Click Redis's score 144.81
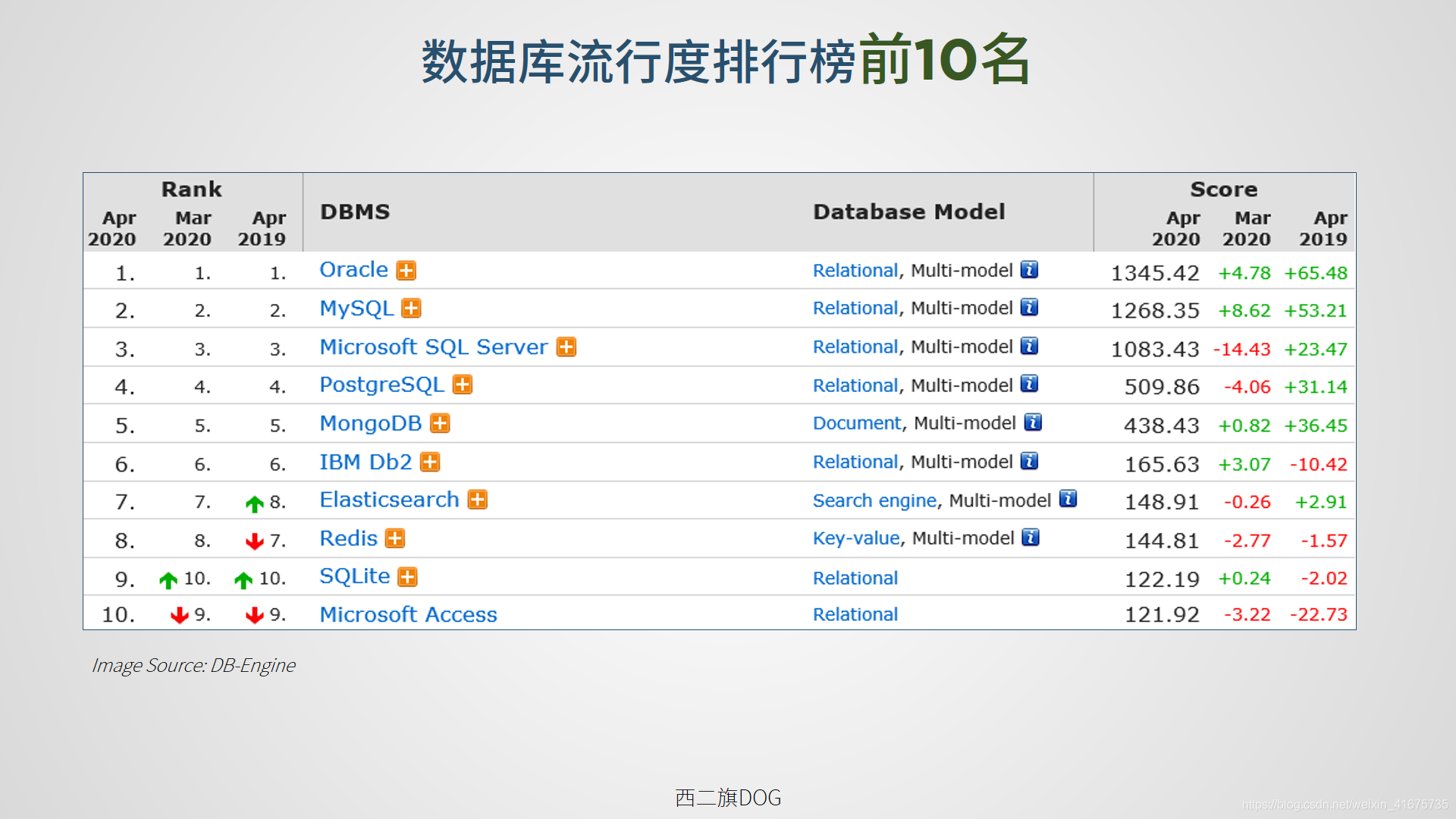The image size is (1456, 819). [1162, 541]
